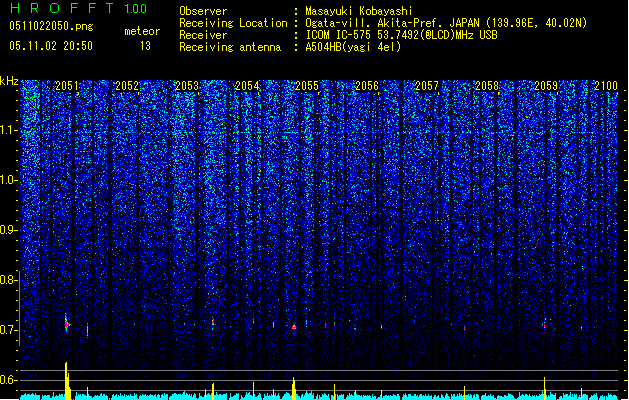Click the A504HB(yagi 4el) antenna value

[x=353, y=47]
